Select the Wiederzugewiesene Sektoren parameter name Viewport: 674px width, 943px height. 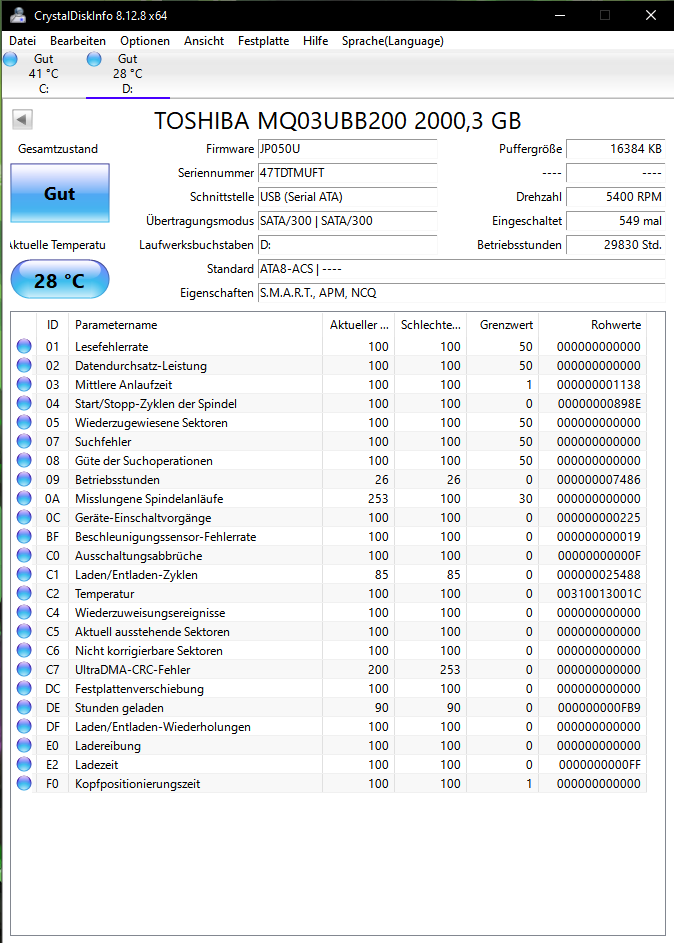(151, 423)
